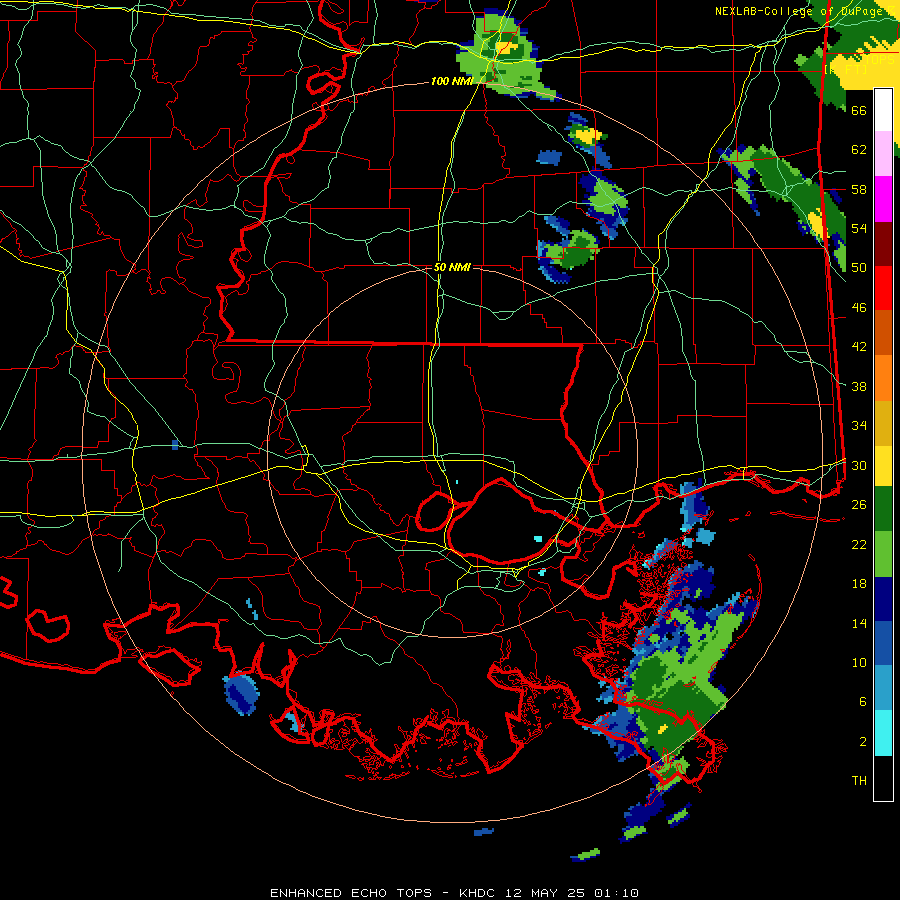Click the "100 NMI" range ring label
This screenshot has width=900, height=900.
point(451,81)
